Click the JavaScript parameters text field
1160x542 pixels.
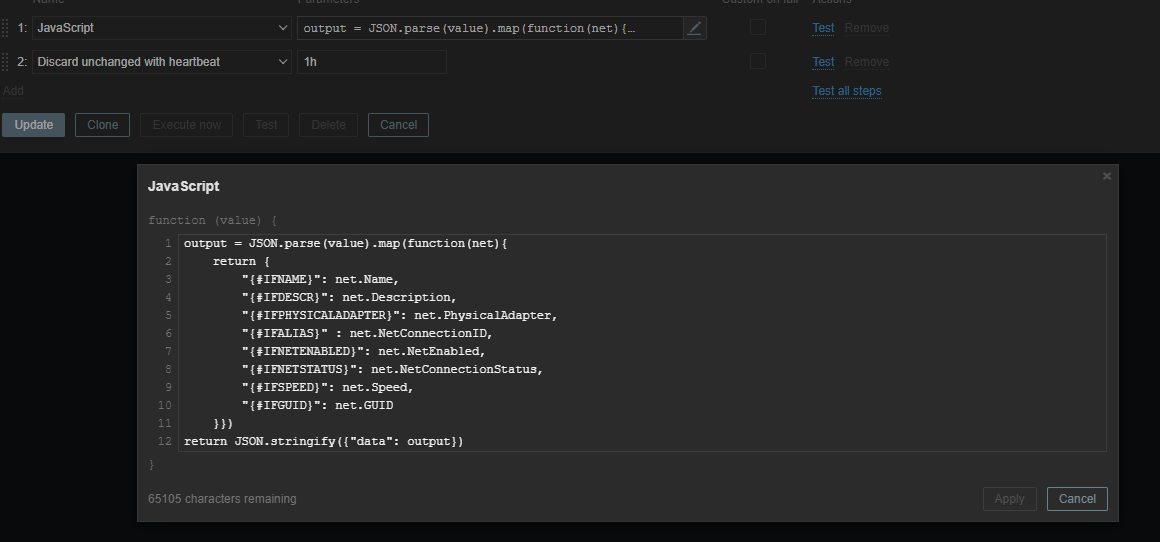[490, 28]
